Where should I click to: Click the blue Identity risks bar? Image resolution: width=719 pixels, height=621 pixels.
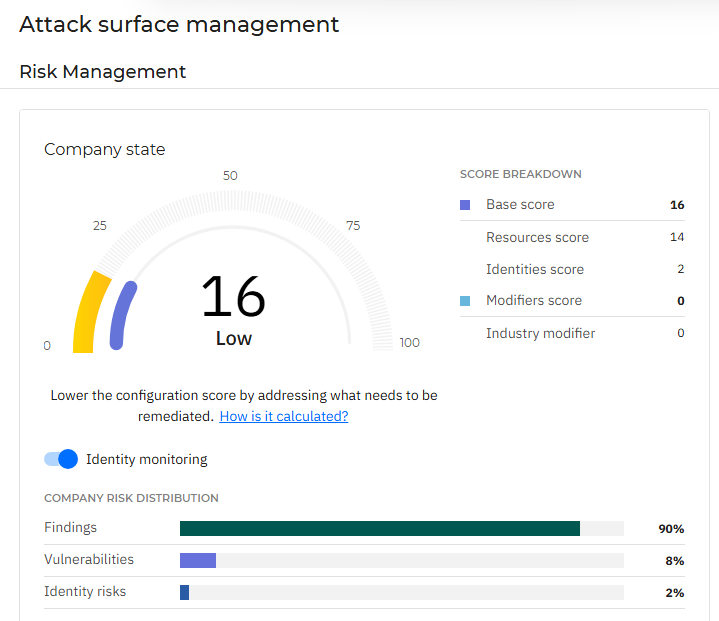click(185, 592)
